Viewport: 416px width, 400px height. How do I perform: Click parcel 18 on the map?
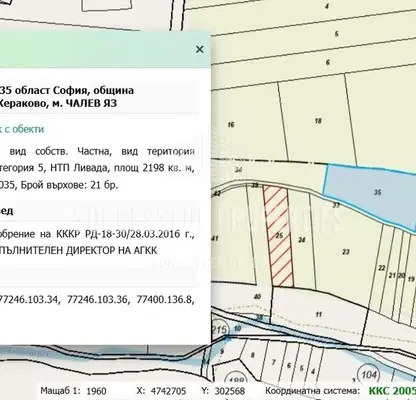click(318, 120)
